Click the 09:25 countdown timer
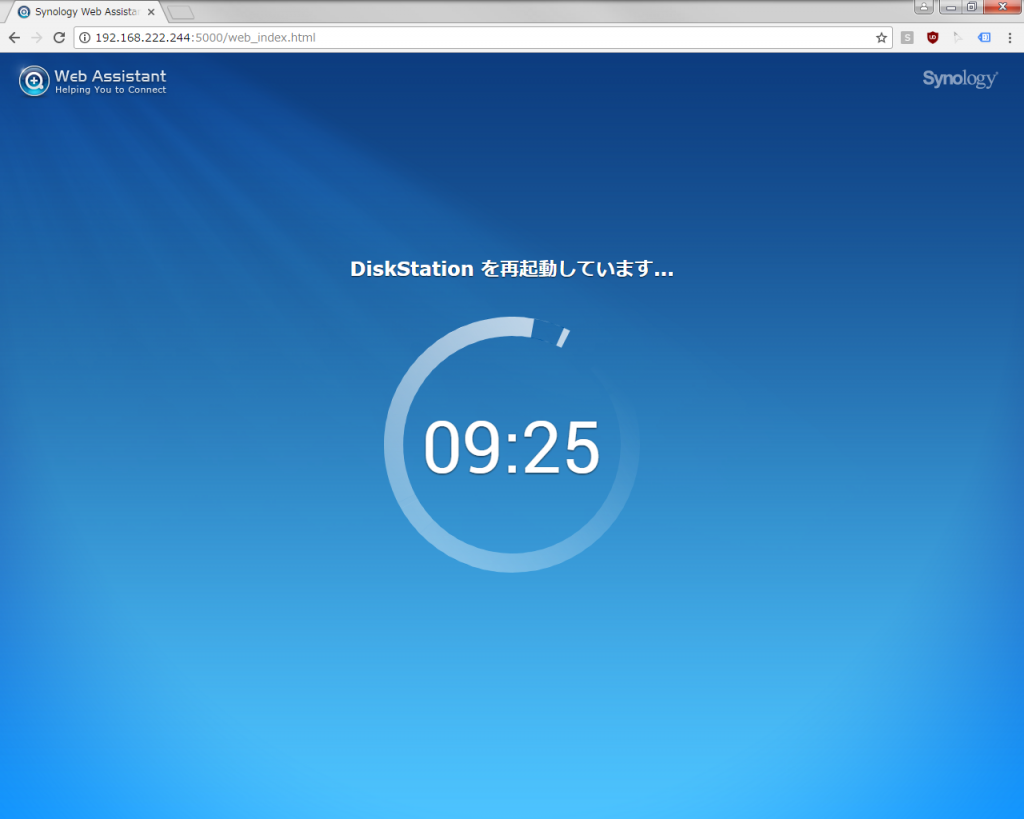 512,447
